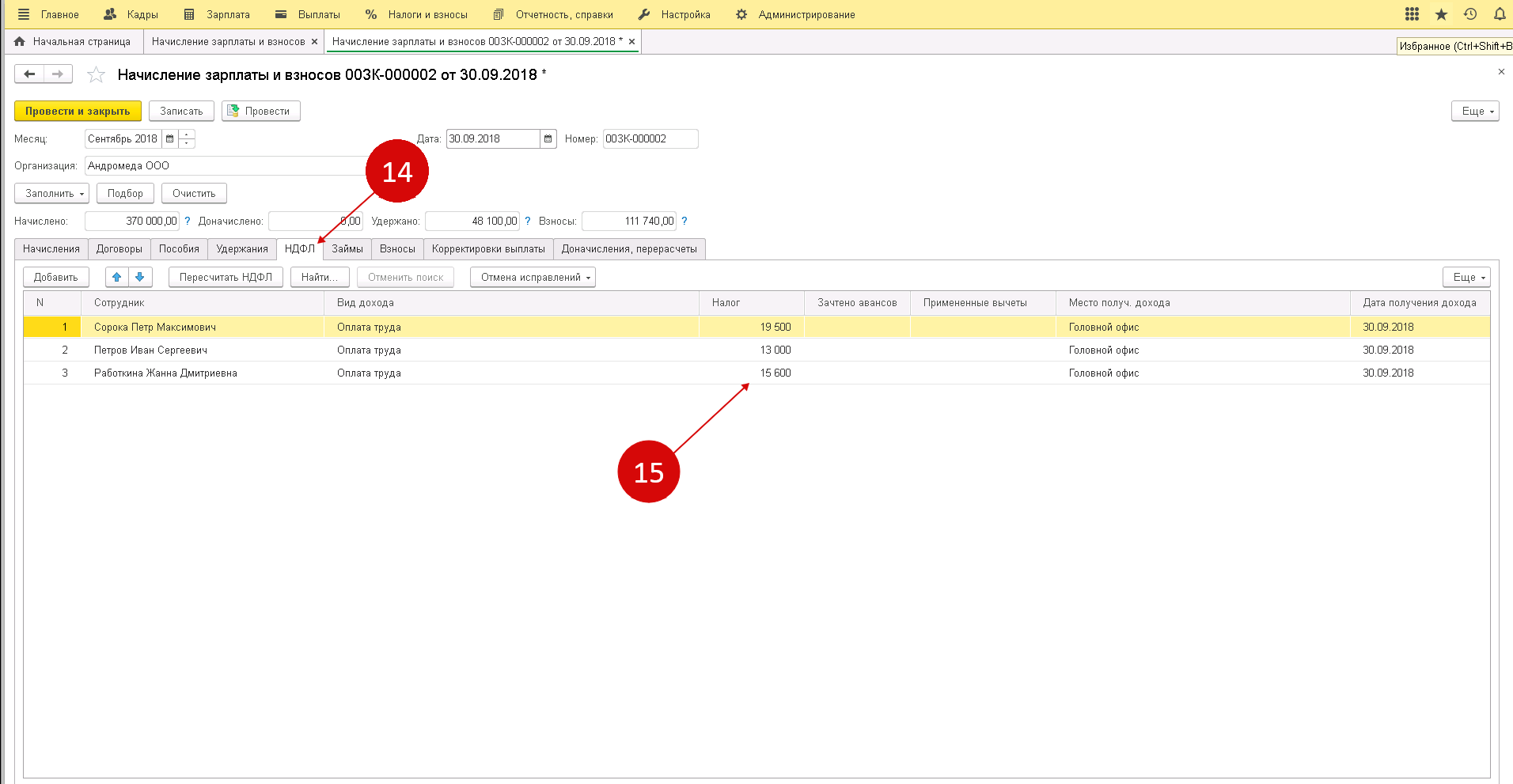
Task: Open the history clock icon
Action: [x=1470, y=14]
